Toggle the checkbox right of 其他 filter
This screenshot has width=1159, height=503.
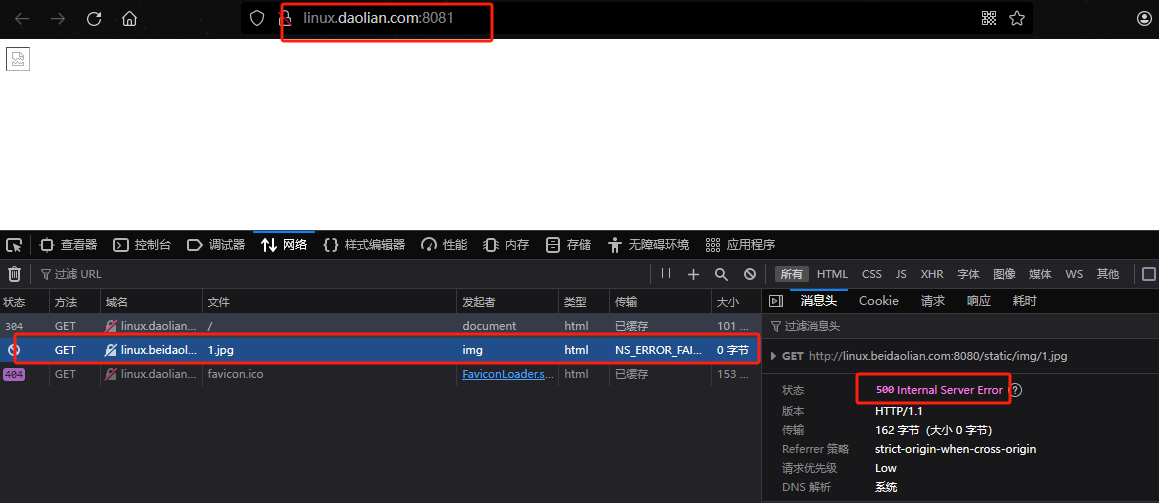(x=1149, y=274)
